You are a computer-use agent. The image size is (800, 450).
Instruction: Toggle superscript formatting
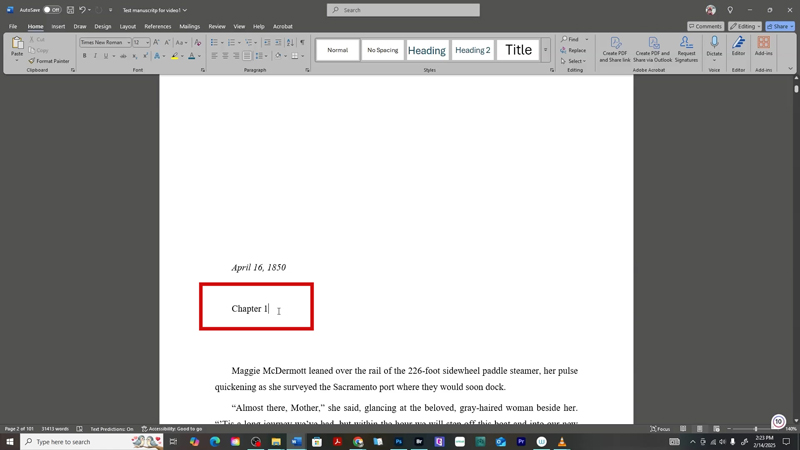point(145,56)
